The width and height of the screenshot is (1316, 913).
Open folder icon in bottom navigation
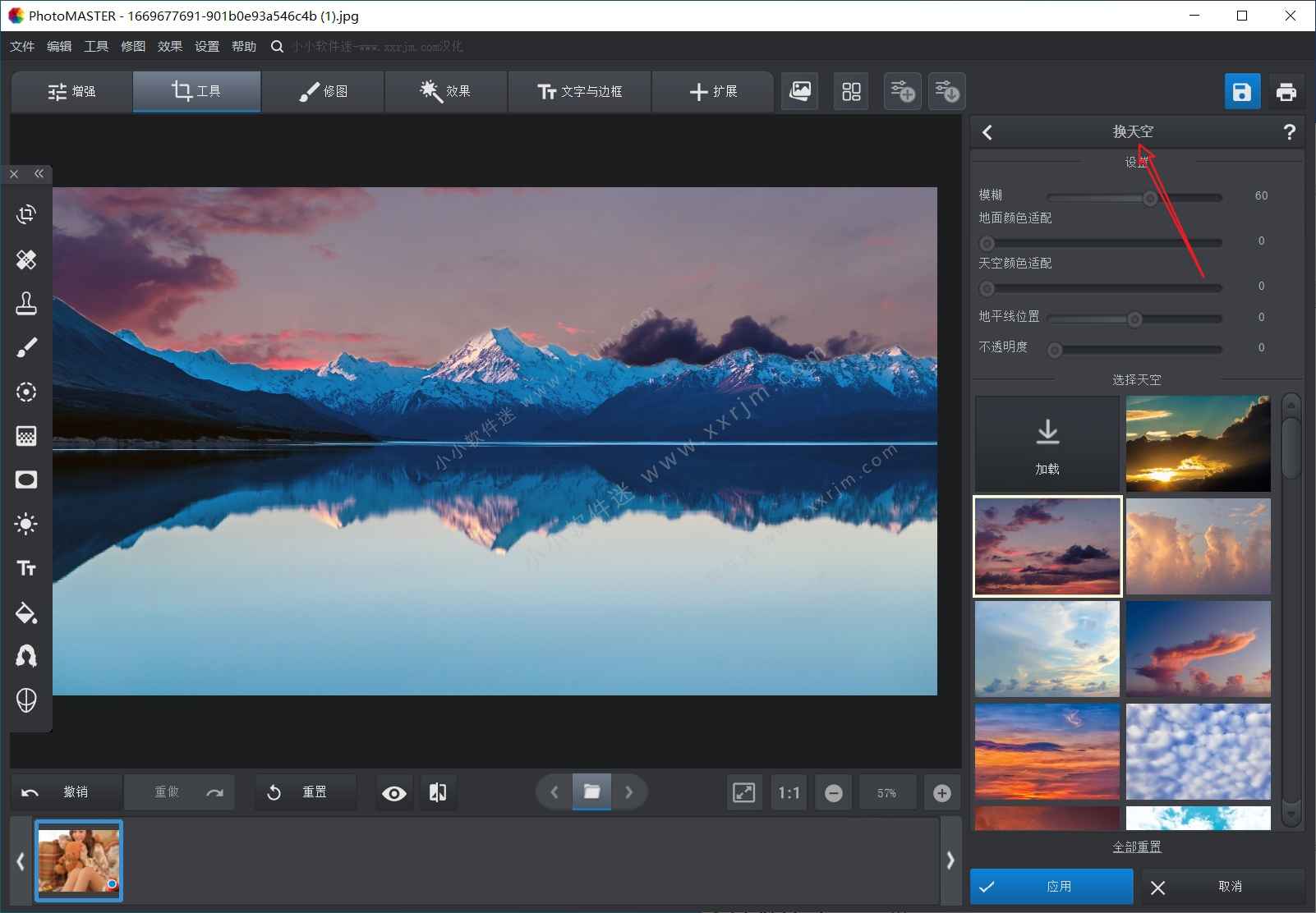[x=591, y=792]
